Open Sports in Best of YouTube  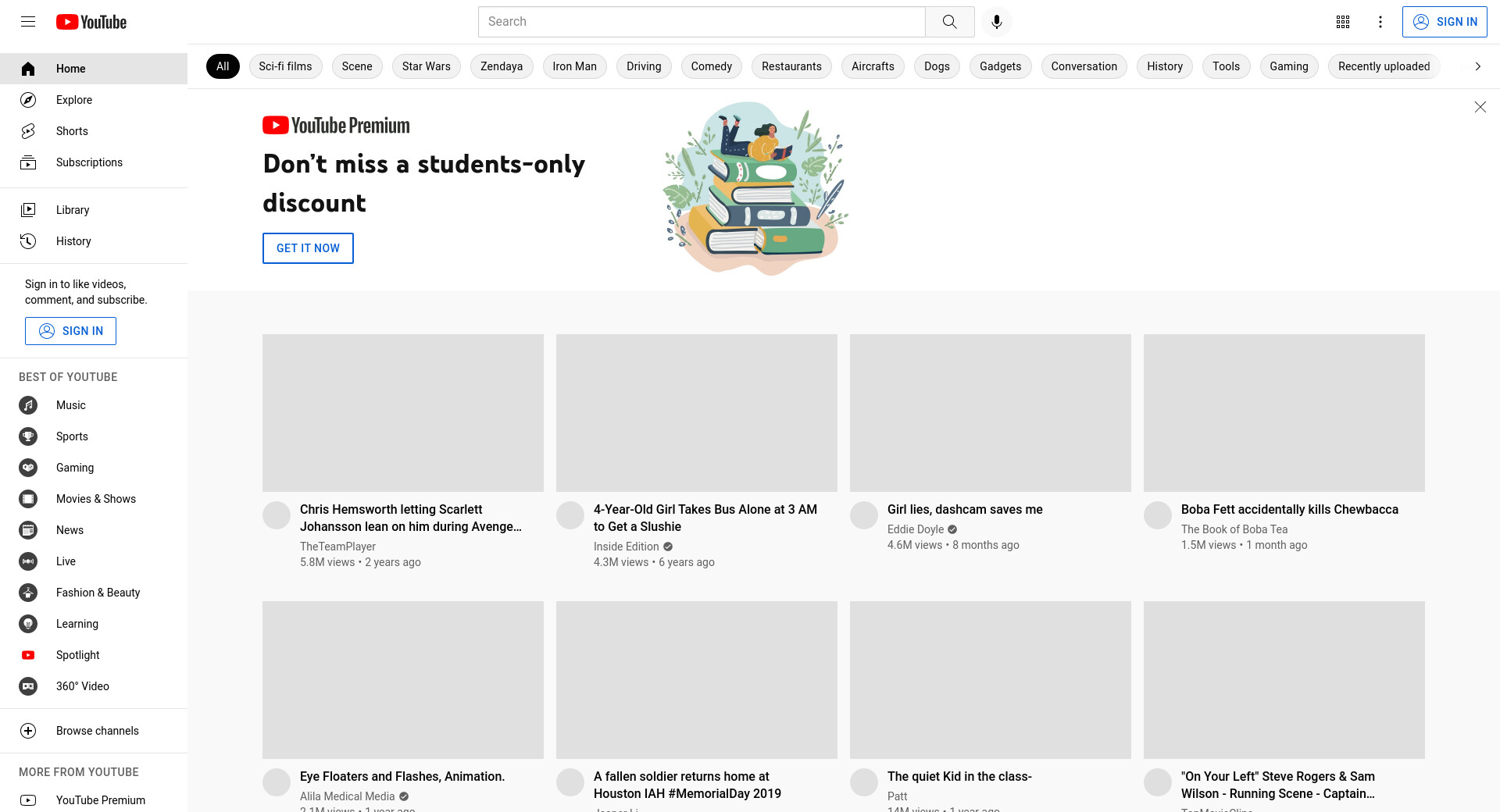94,436
